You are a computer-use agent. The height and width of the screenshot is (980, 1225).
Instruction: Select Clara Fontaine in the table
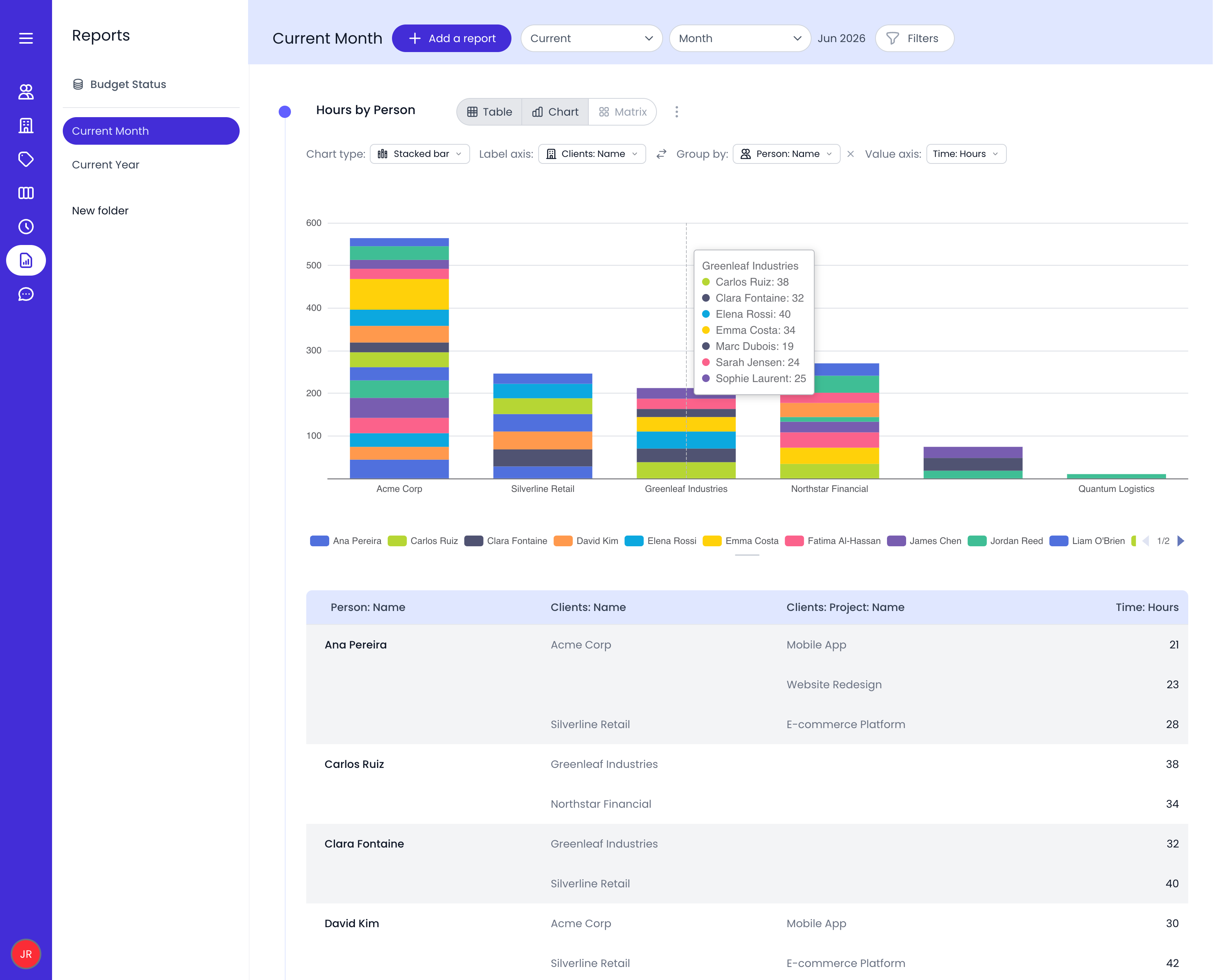pos(364,844)
